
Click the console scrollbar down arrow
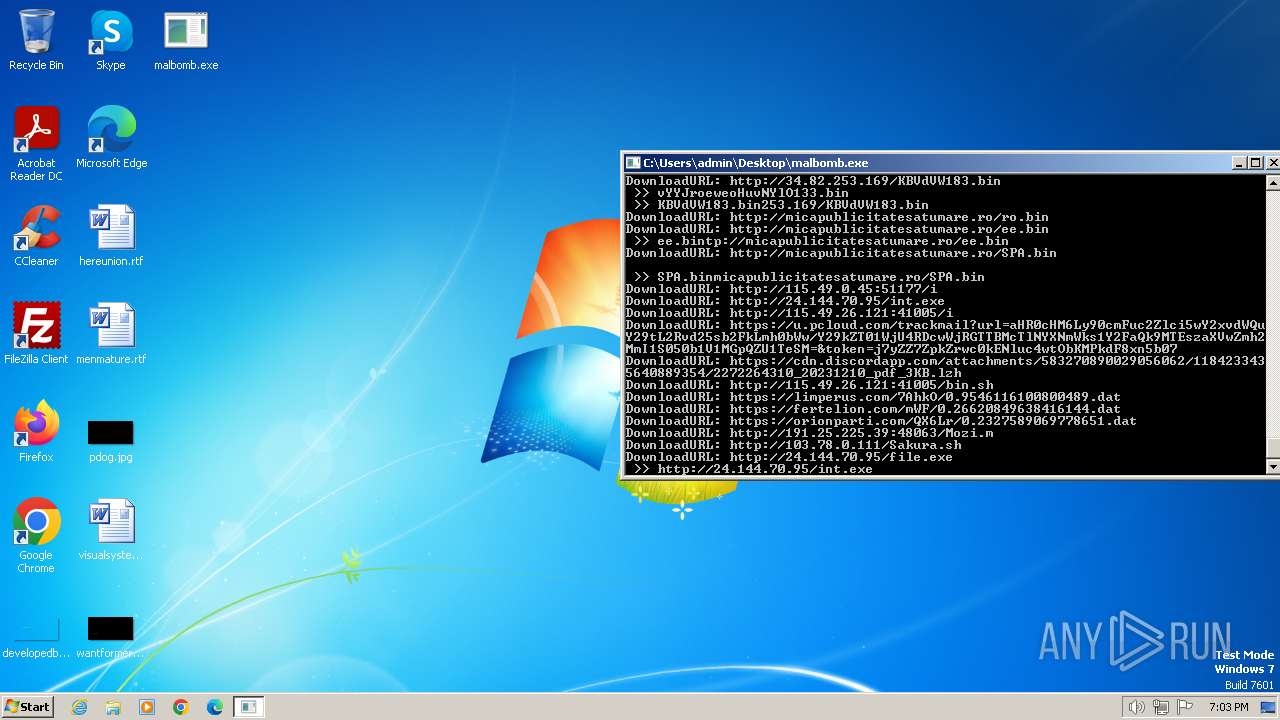1272,467
